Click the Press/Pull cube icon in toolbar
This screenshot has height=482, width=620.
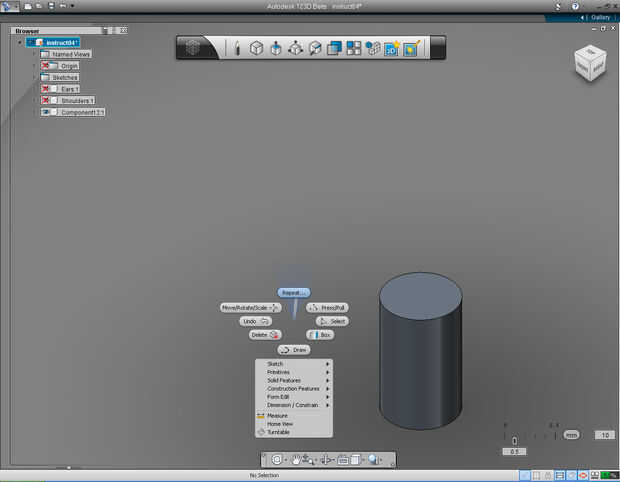[x=276, y=48]
